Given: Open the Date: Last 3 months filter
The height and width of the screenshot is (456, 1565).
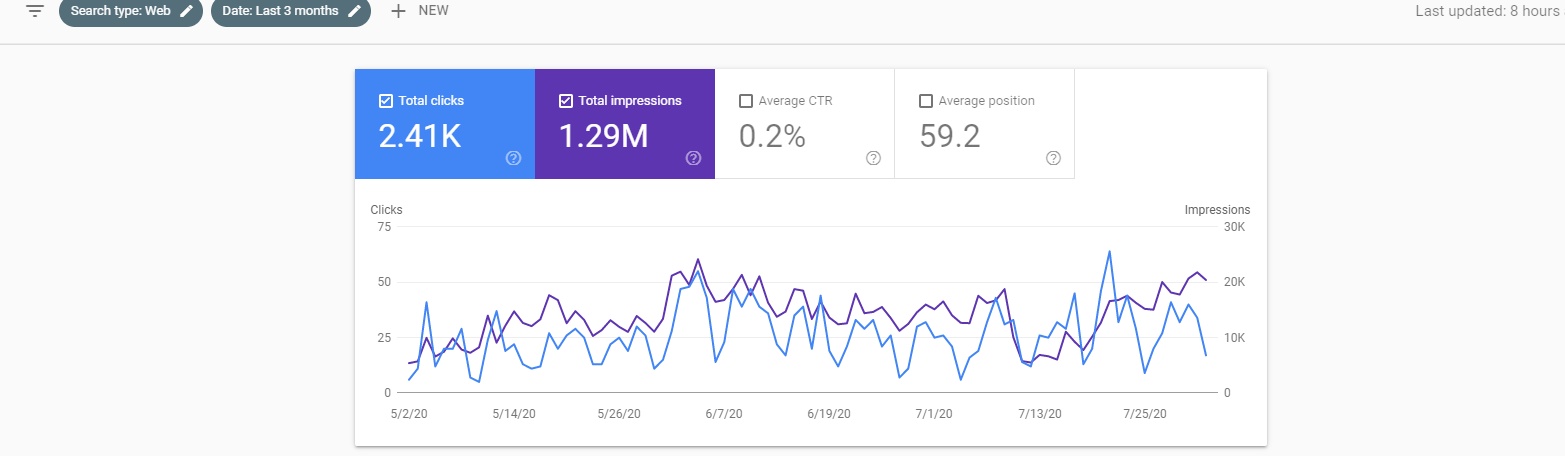Looking at the screenshot, I should [281, 11].
